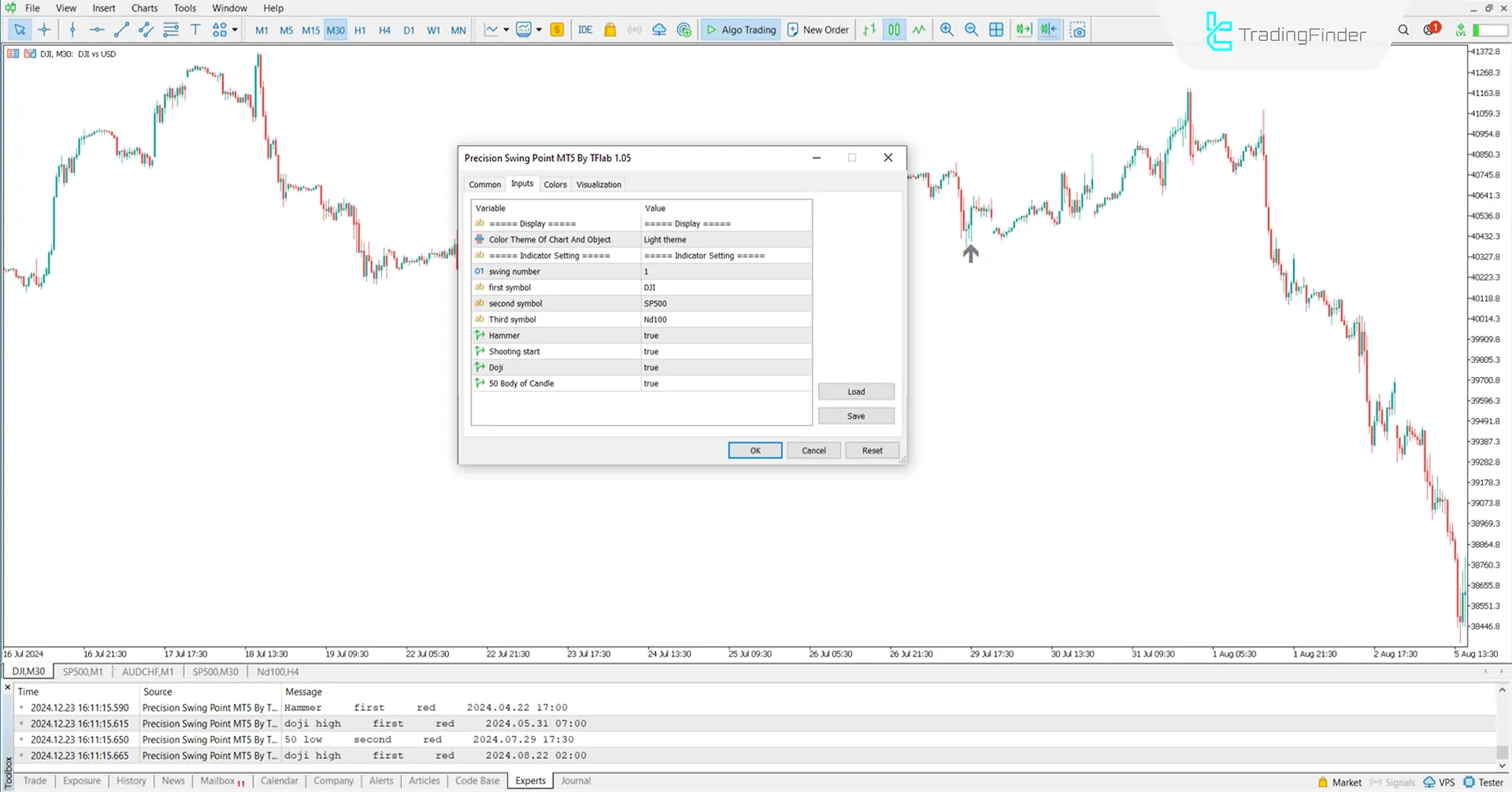This screenshot has width=1512, height=792.
Task: Zoom in on the chart with the magnifier
Action: [x=947, y=29]
